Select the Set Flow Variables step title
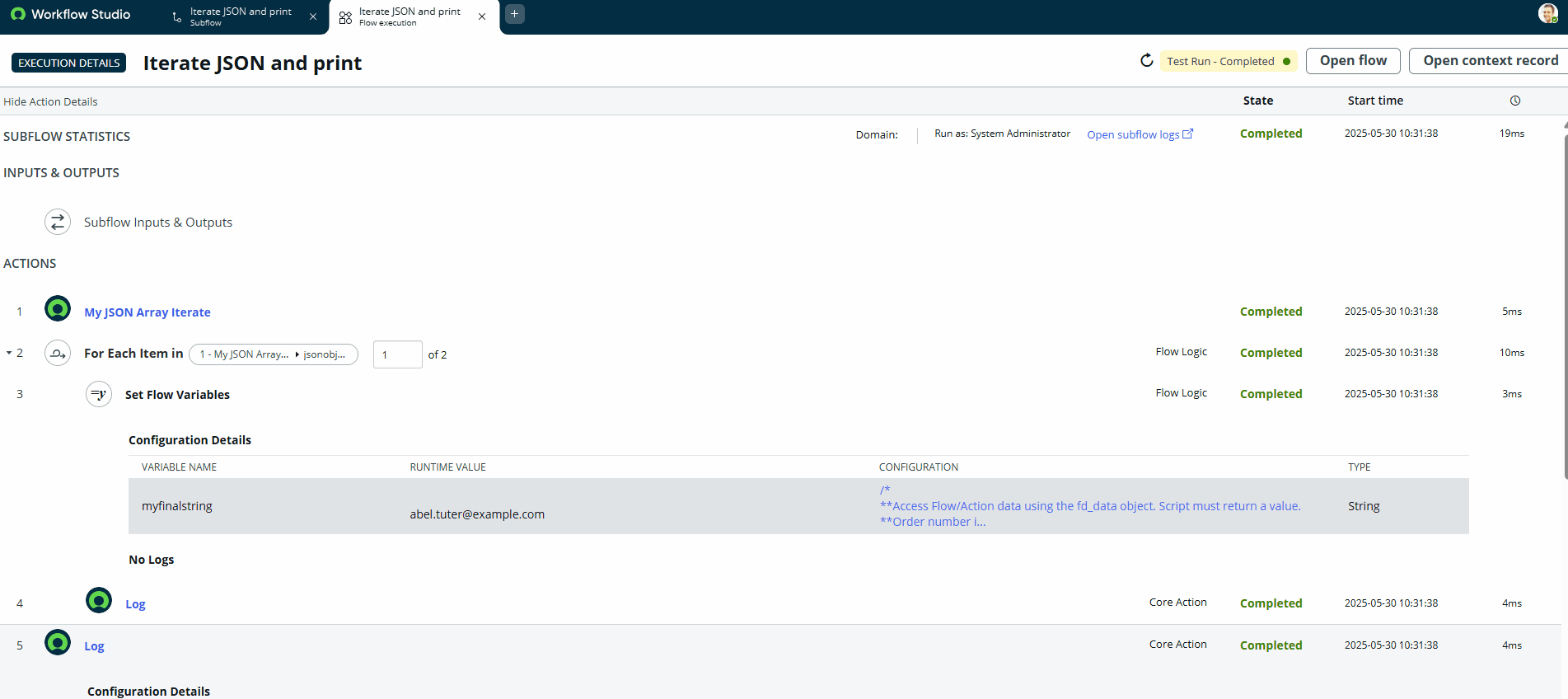Image resolution: width=1568 pixels, height=699 pixels. click(177, 395)
